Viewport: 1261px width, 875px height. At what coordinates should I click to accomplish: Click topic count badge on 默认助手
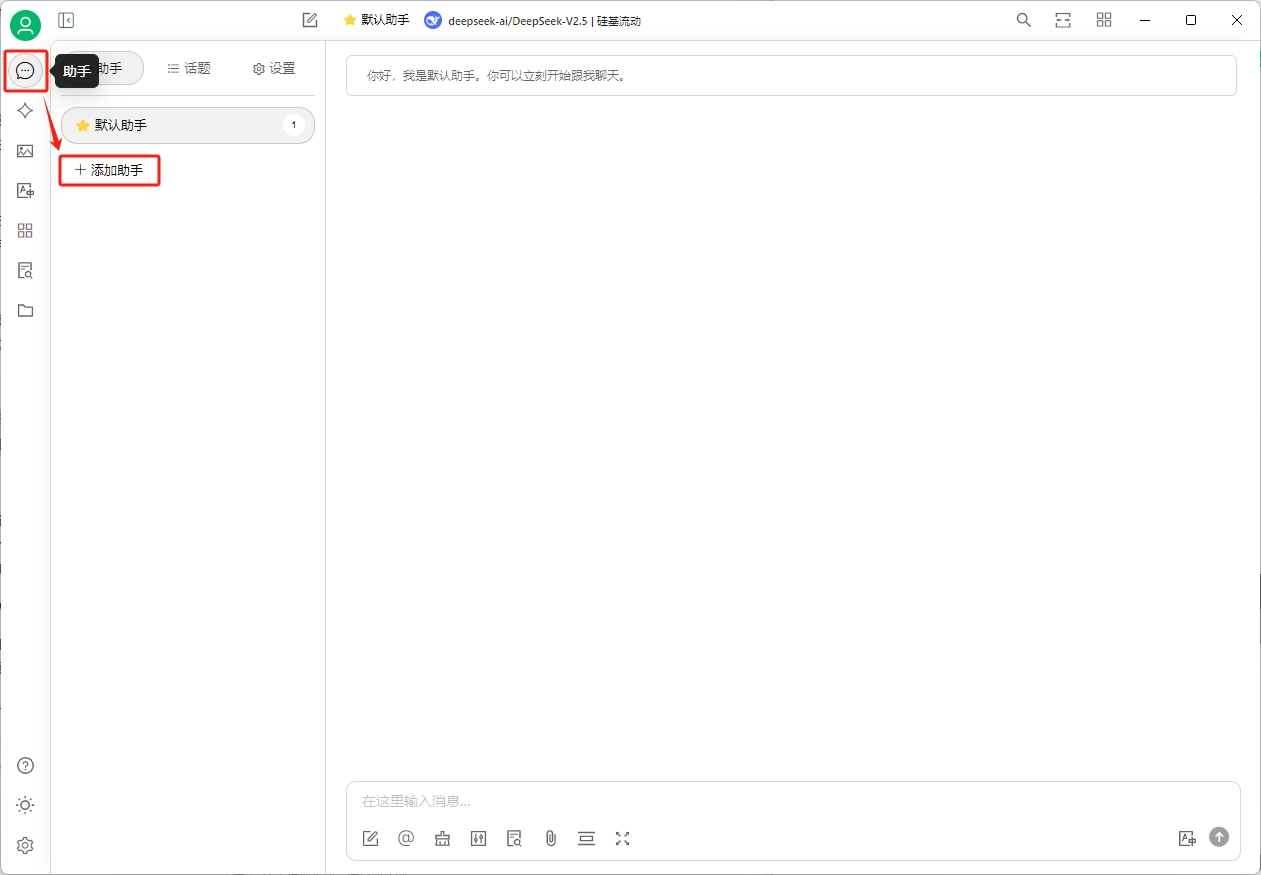294,125
